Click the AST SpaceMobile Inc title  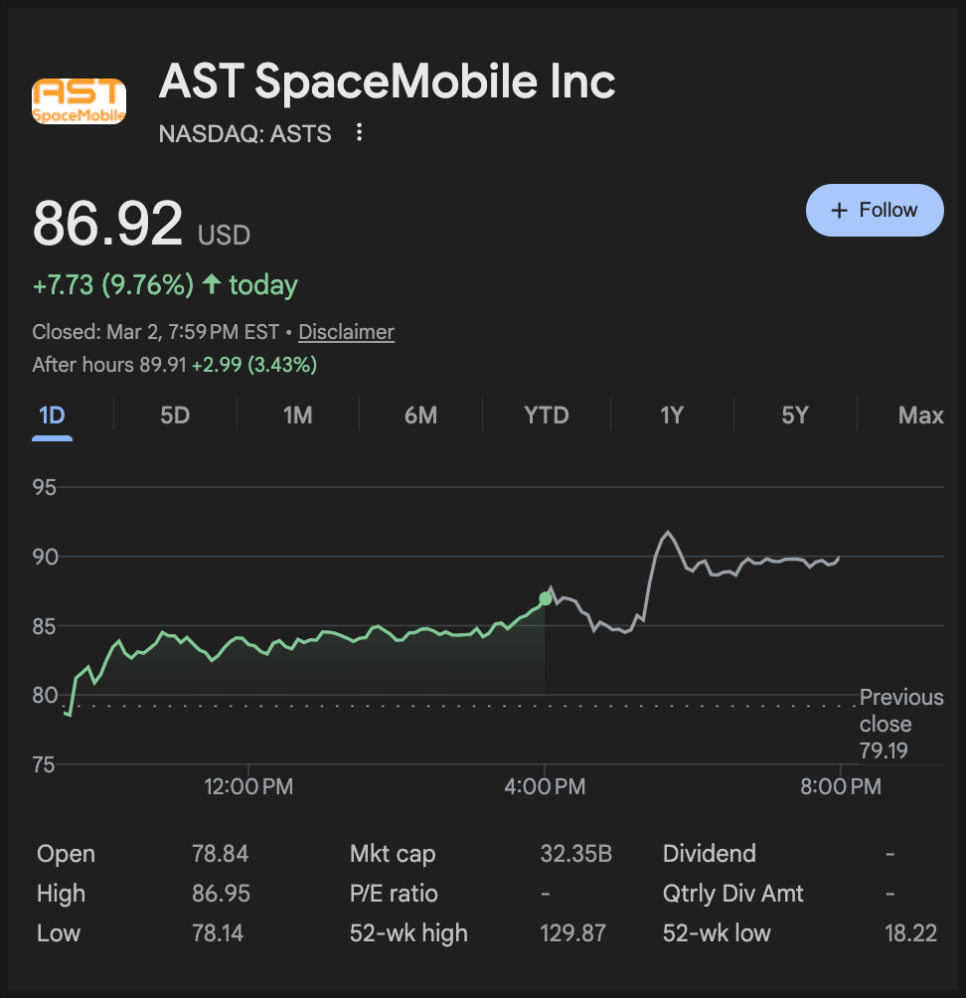[387, 82]
